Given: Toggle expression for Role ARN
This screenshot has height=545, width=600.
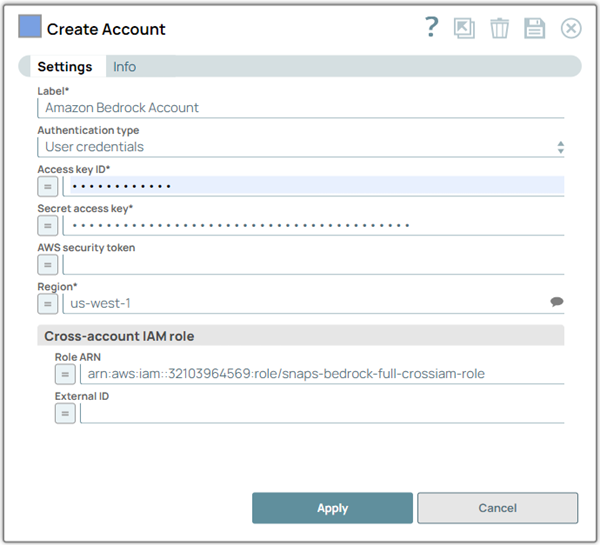Looking at the screenshot, I should tap(65, 374).
